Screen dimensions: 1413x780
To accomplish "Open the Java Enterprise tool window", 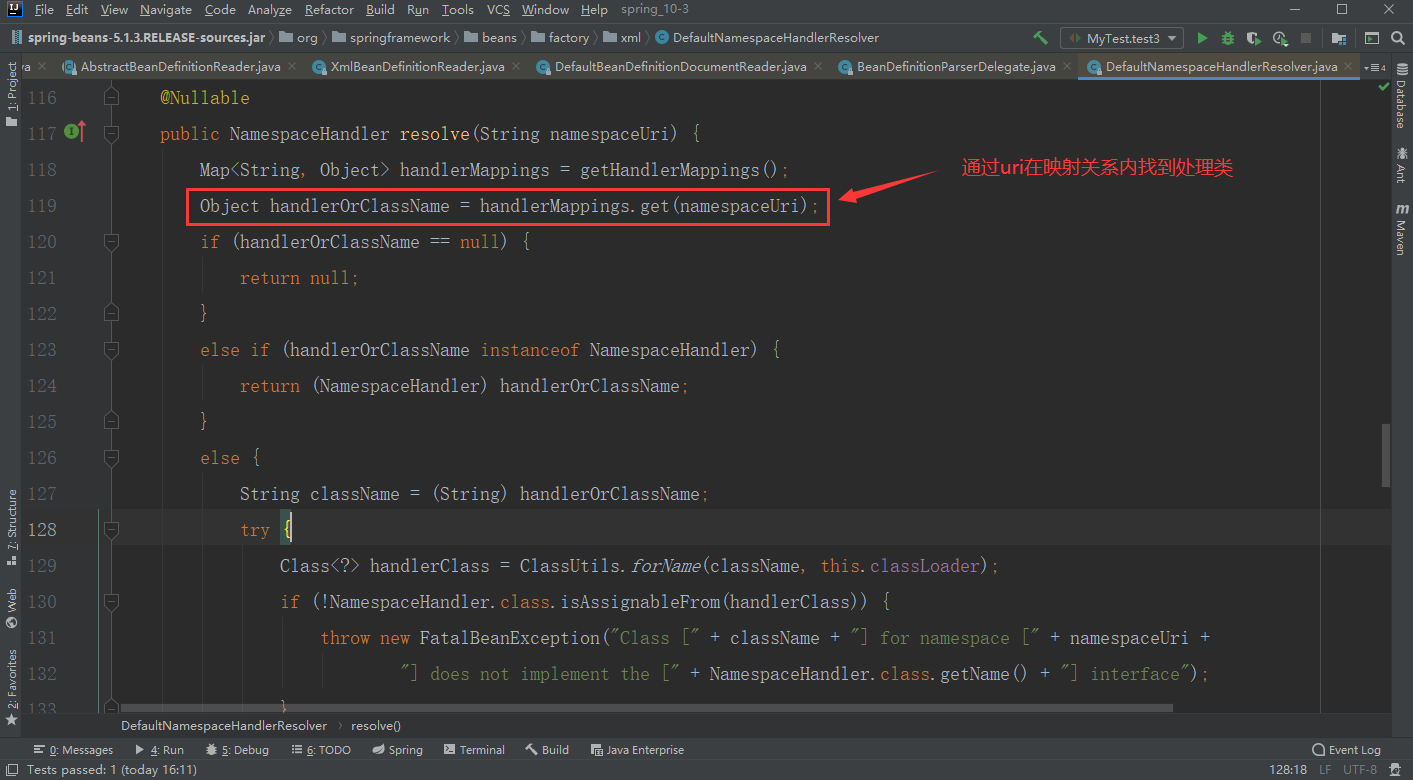I will coord(637,750).
